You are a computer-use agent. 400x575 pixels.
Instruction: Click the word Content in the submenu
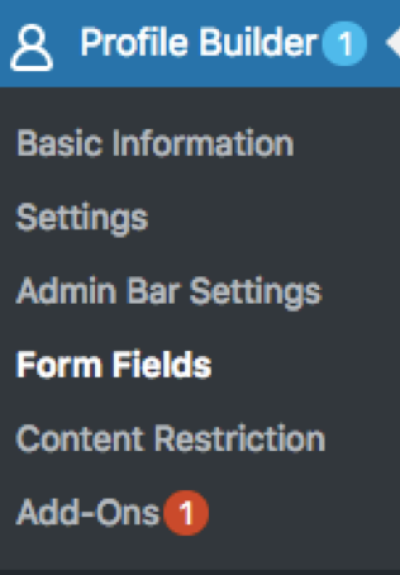80,439
